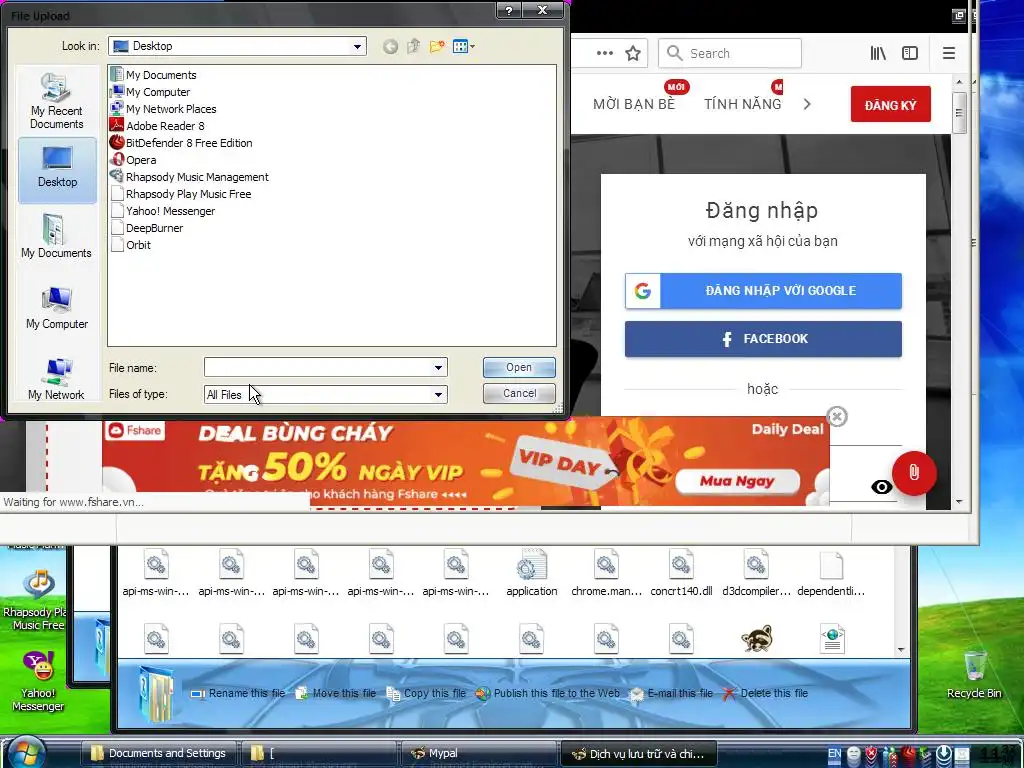
Task: Create new folder icon in File Upload
Action: tap(437, 46)
